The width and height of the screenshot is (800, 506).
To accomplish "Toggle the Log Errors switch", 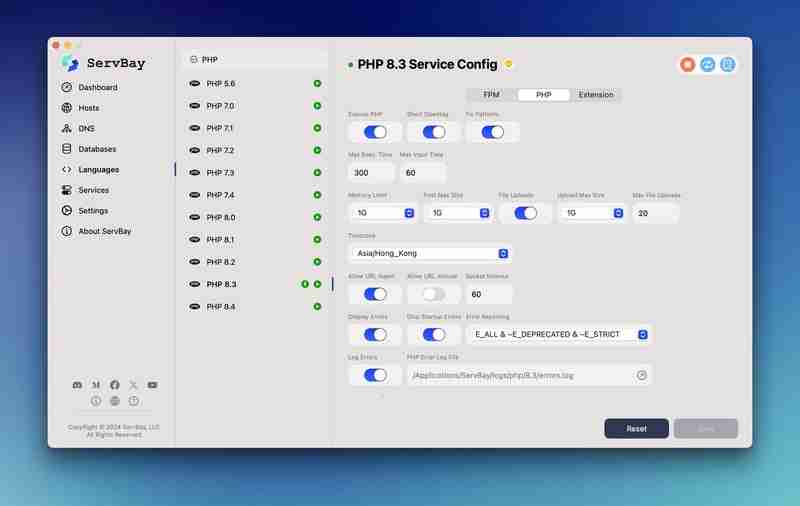I will coord(375,375).
